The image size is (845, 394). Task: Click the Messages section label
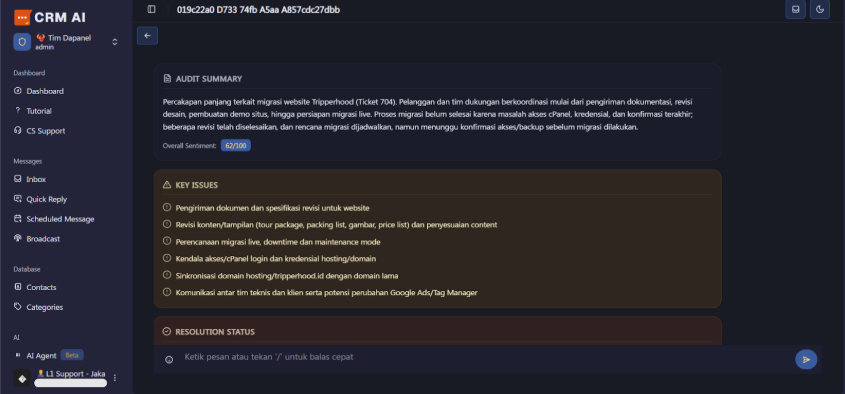pyautogui.click(x=27, y=161)
